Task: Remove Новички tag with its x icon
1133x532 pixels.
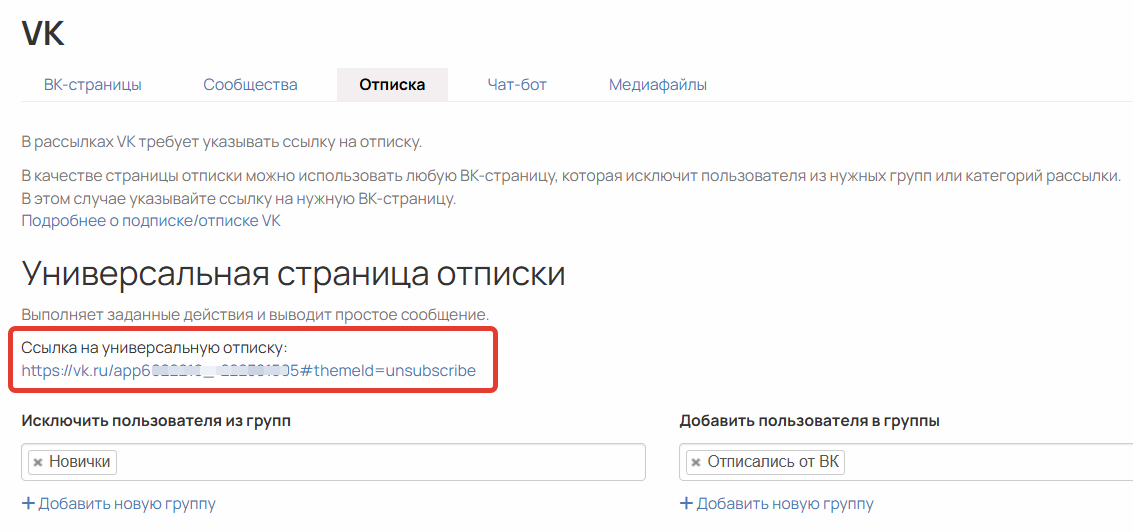Action: coord(38,463)
